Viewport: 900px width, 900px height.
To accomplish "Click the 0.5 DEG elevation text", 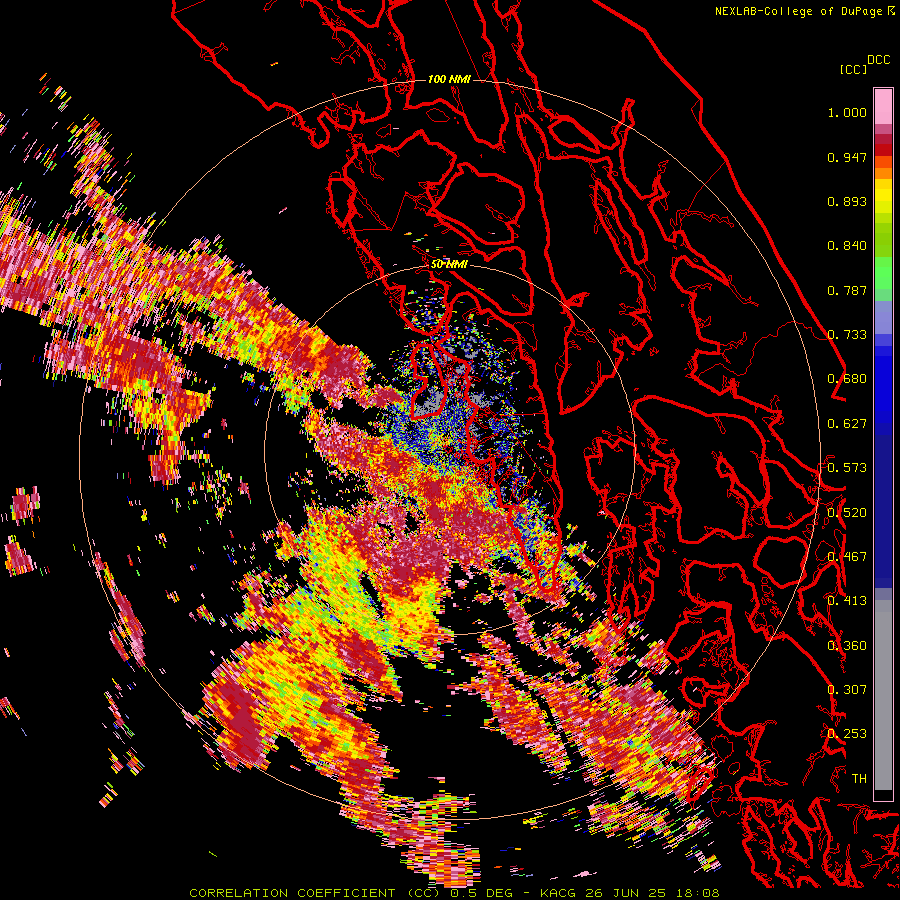I will click(x=481, y=893).
